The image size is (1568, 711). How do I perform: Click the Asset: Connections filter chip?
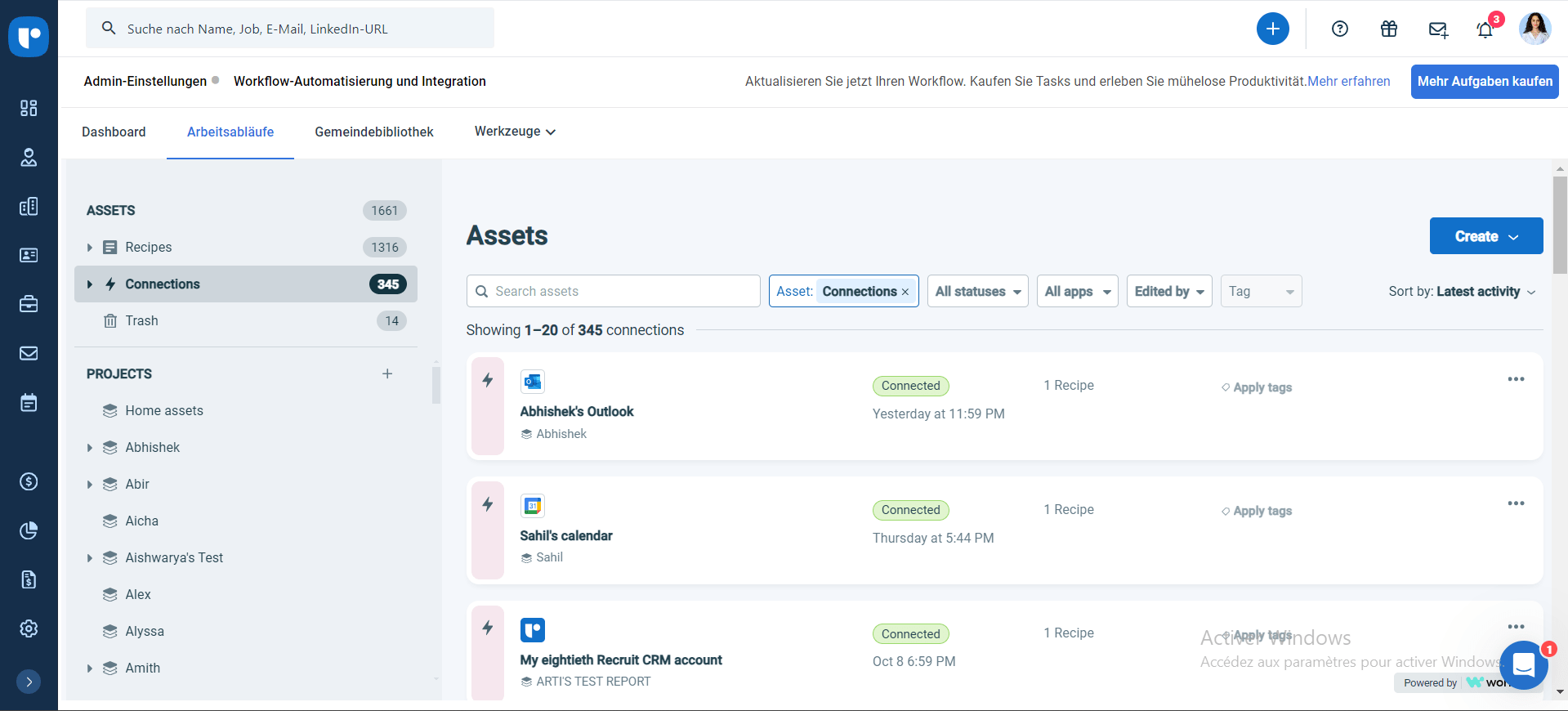click(844, 291)
